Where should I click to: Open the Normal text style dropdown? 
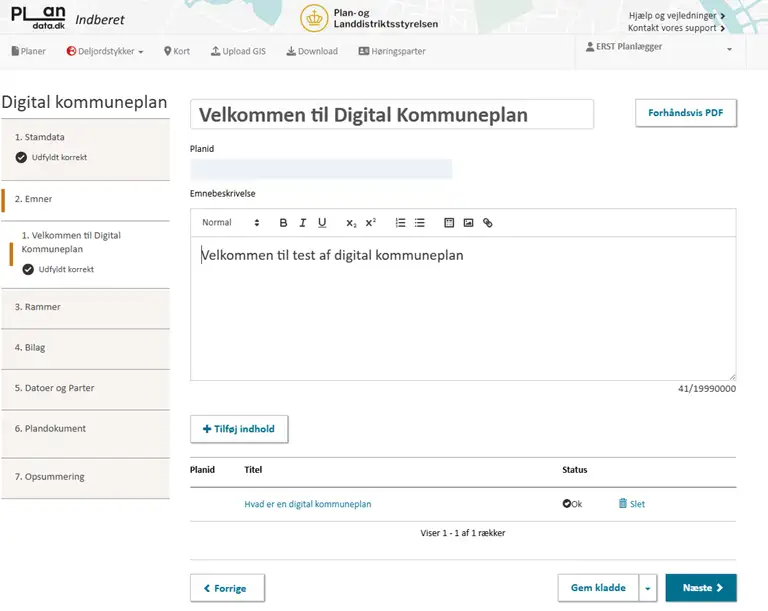[231, 223]
